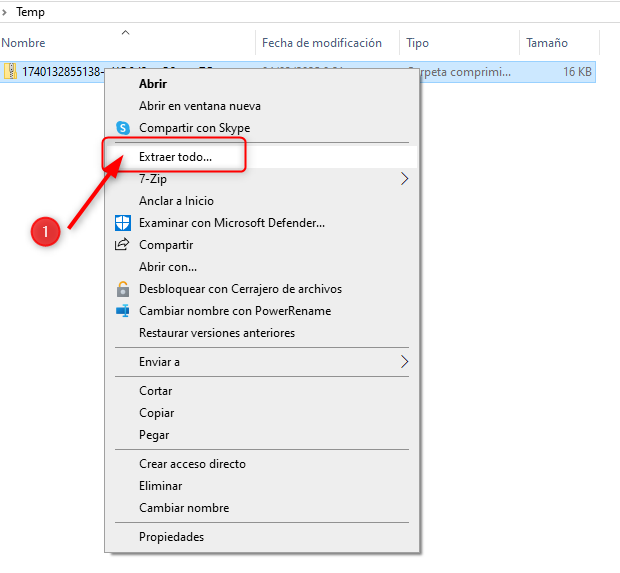
Task: Select Eliminar from the context menu
Action: pyautogui.click(x=161, y=486)
